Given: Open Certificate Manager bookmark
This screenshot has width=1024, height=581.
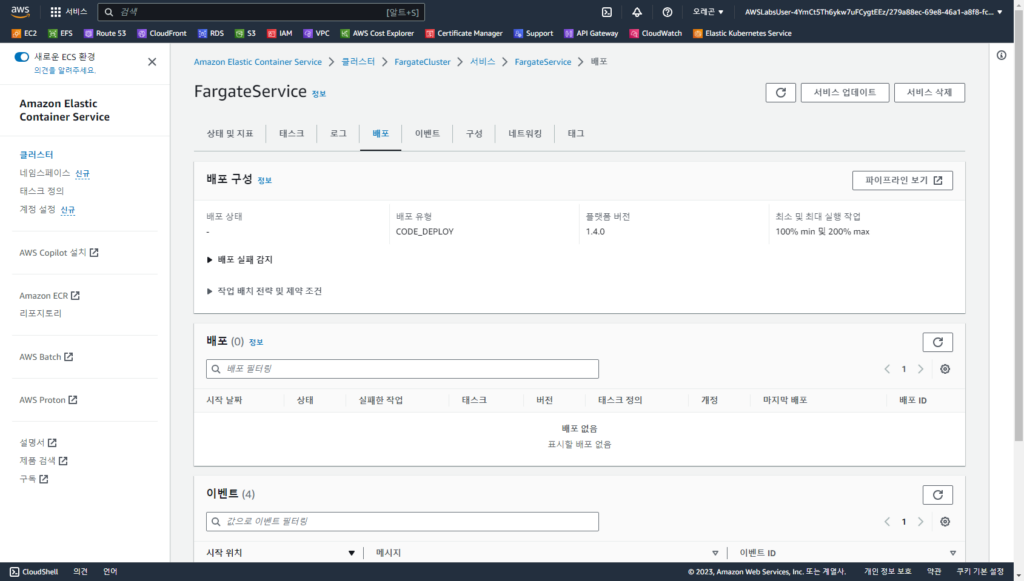Looking at the screenshot, I should coord(464,33).
